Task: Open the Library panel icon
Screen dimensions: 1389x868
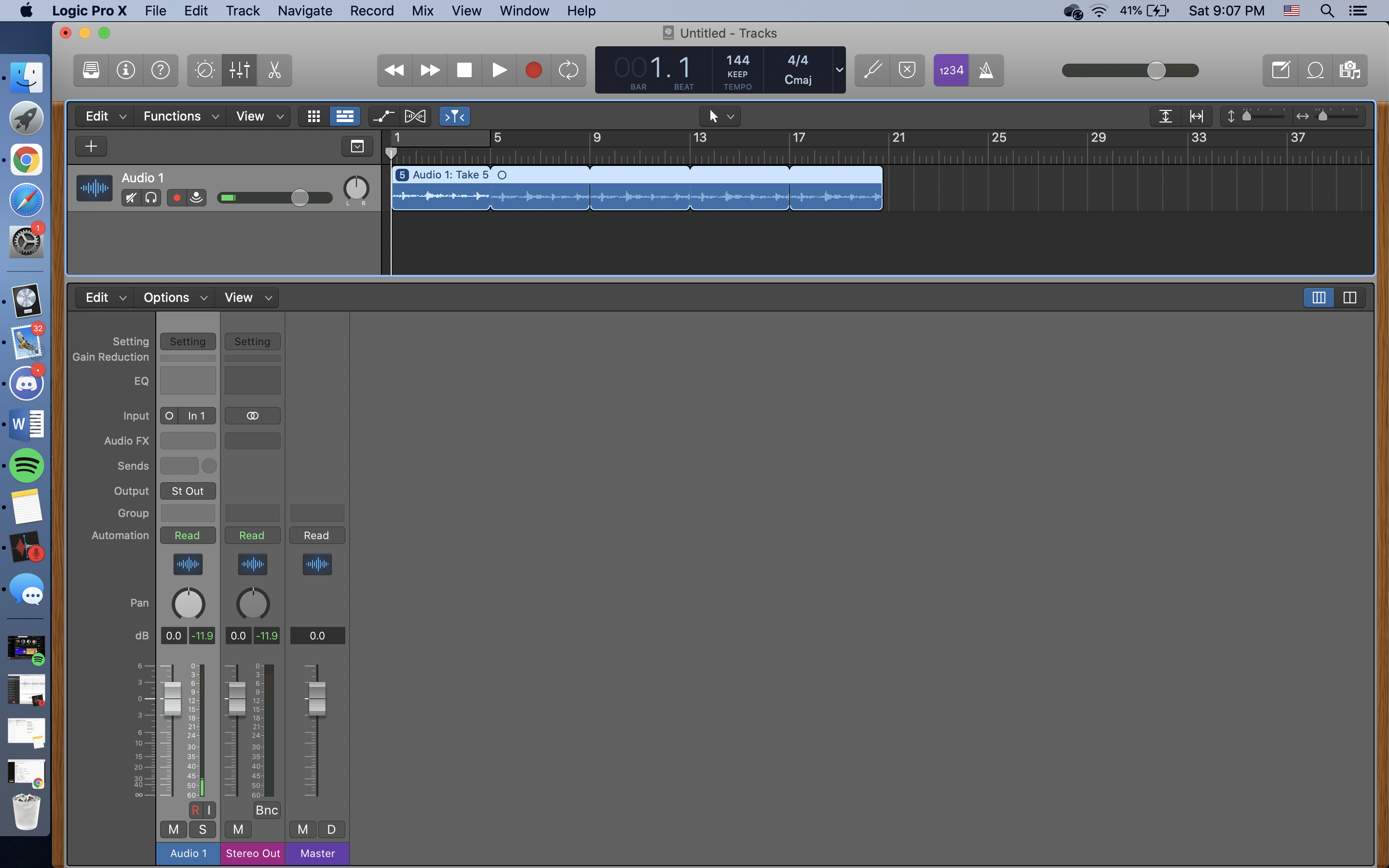Action: click(x=91, y=70)
